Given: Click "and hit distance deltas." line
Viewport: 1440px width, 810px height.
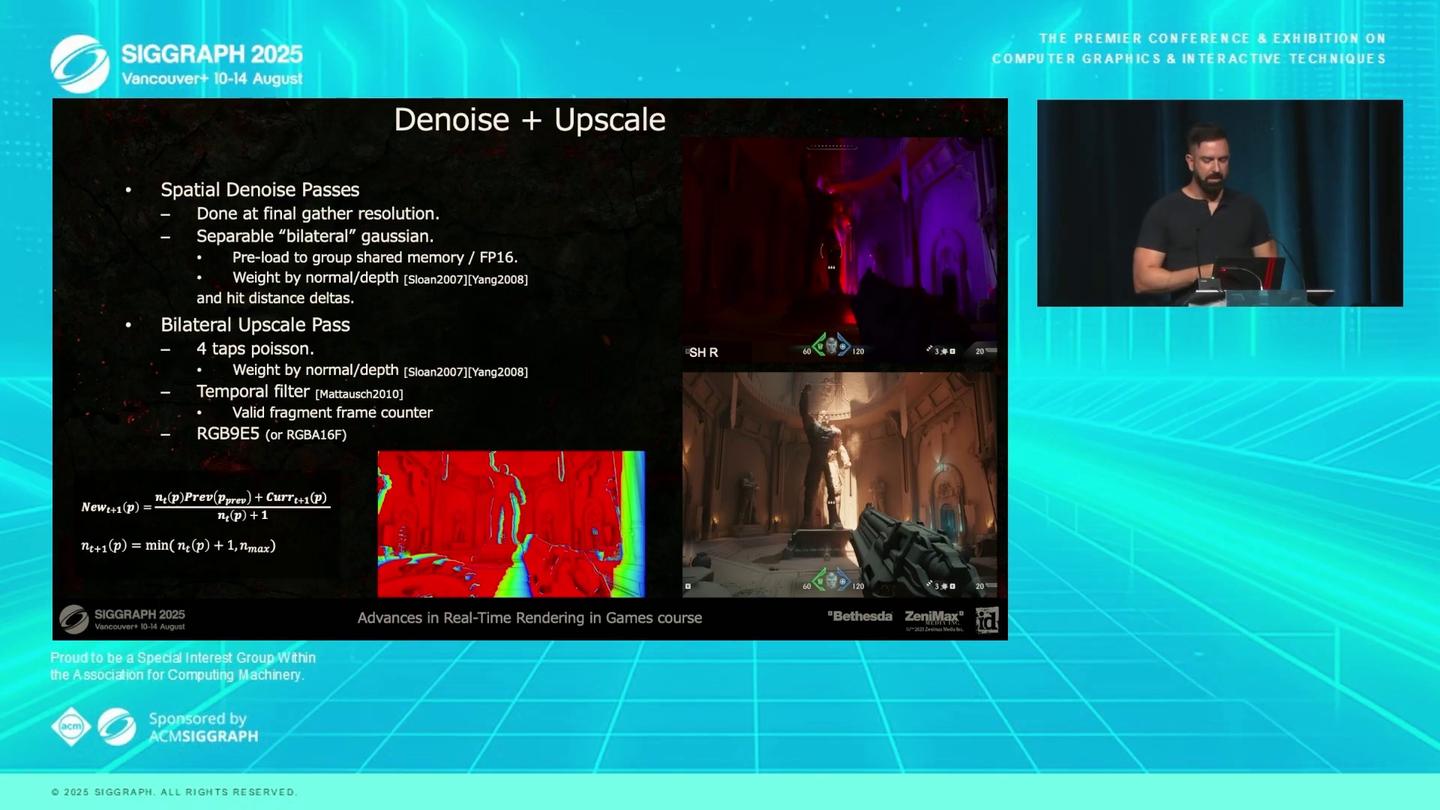Looking at the screenshot, I should coord(275,298).
